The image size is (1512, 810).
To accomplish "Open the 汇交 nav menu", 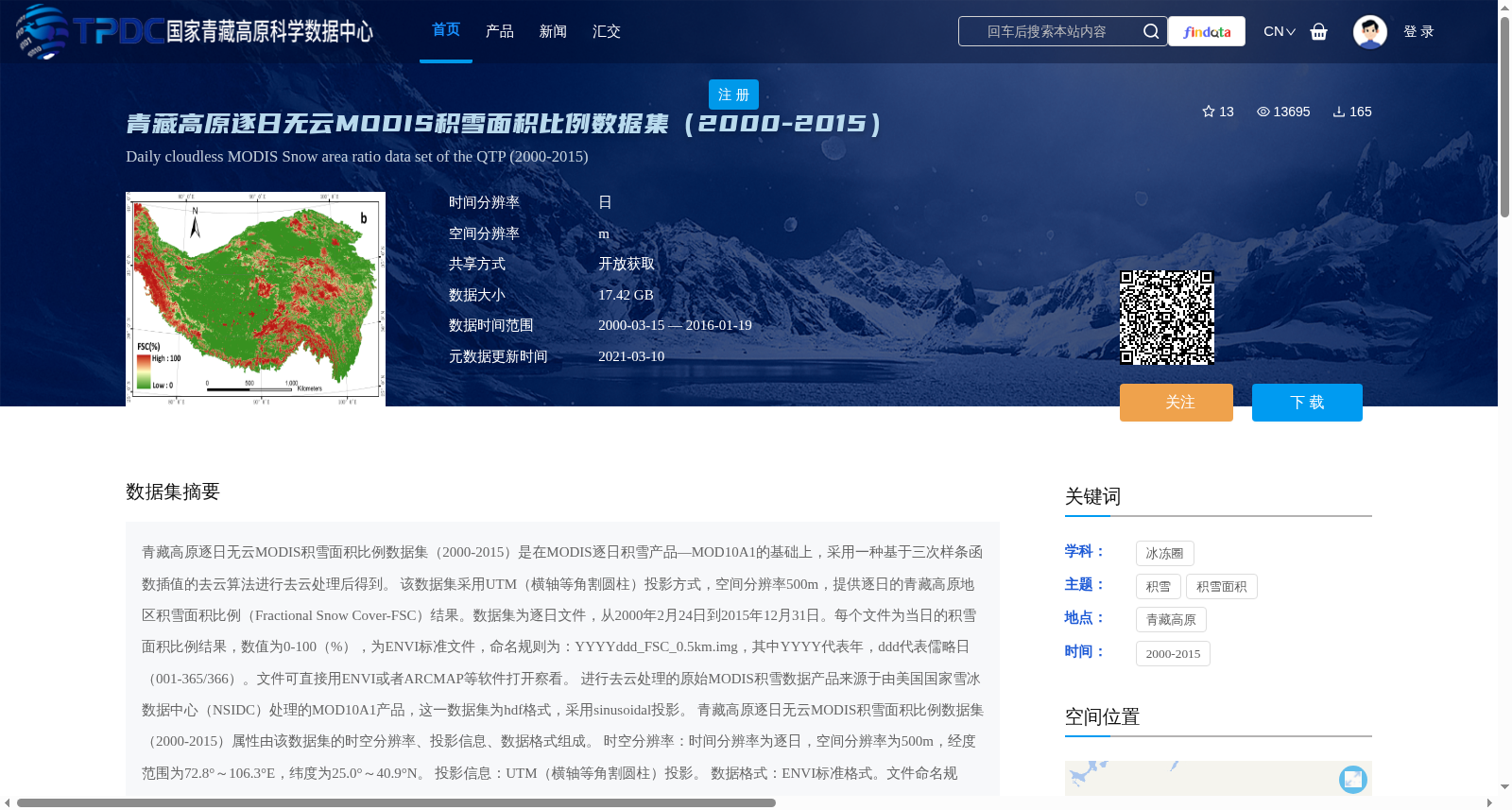I will 607,31.
